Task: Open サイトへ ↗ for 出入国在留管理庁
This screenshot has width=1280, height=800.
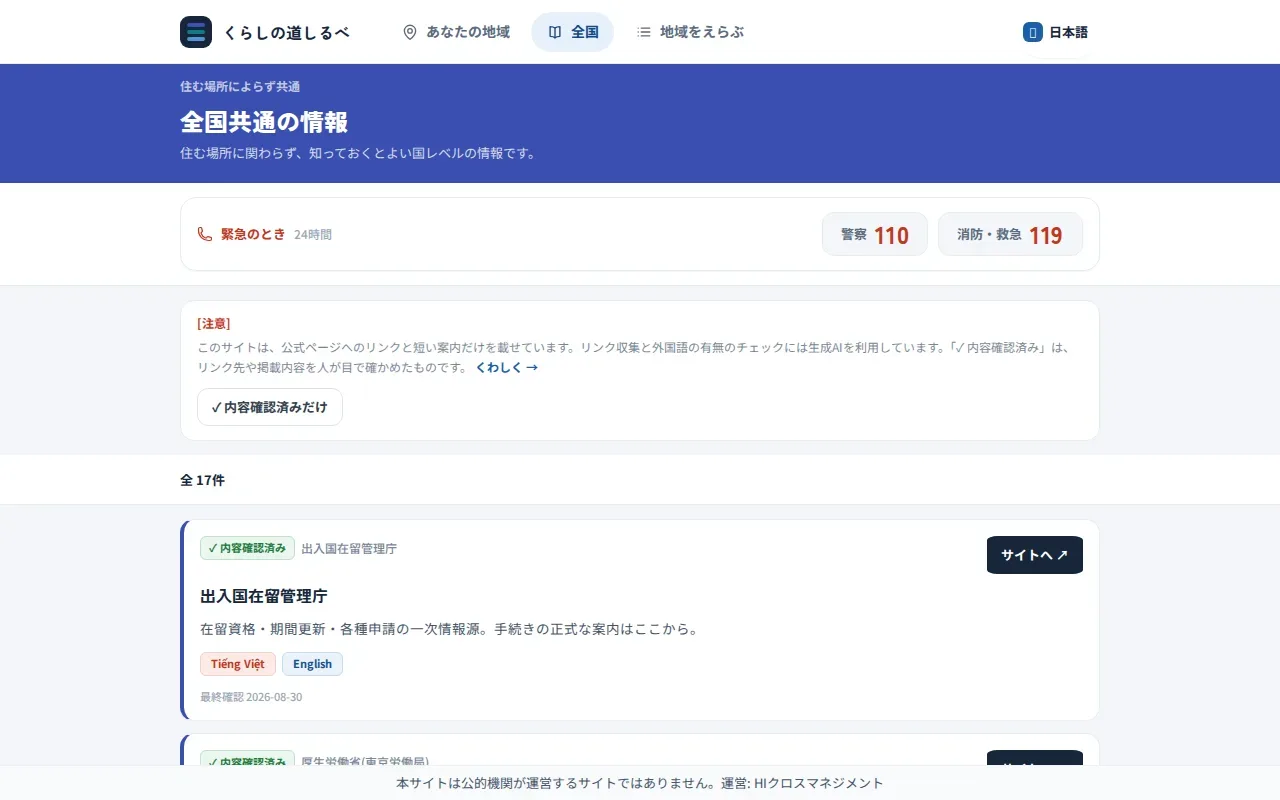Action: [1035, 555]
